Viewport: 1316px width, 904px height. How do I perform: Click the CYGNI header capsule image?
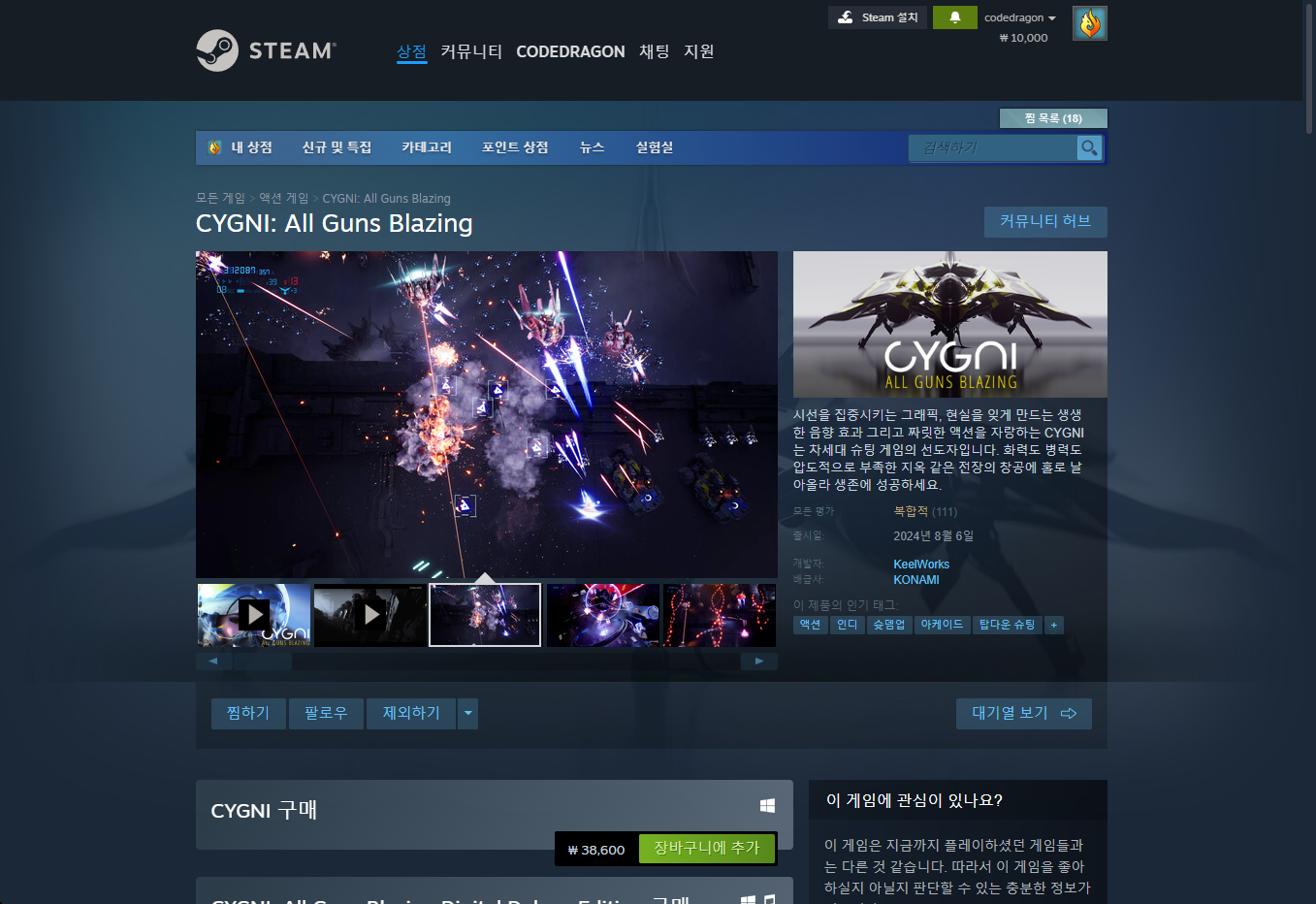(x=950, y=324)
